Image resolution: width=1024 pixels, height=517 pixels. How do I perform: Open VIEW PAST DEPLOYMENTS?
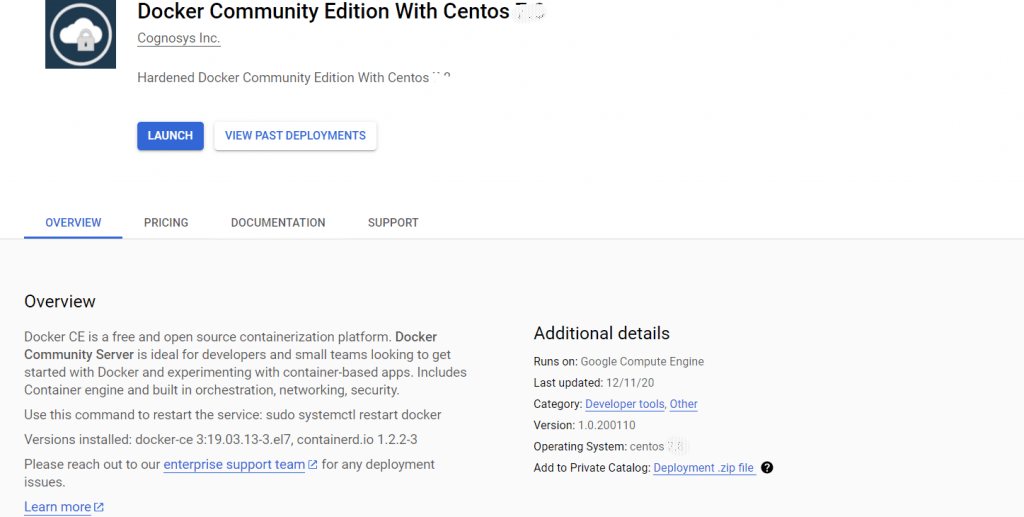tap(295, 136)
